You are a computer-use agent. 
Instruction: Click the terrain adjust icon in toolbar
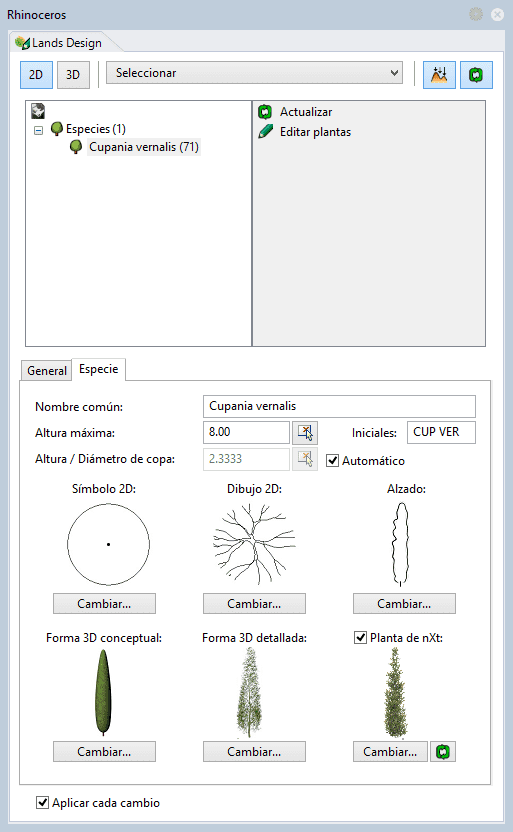439,74
